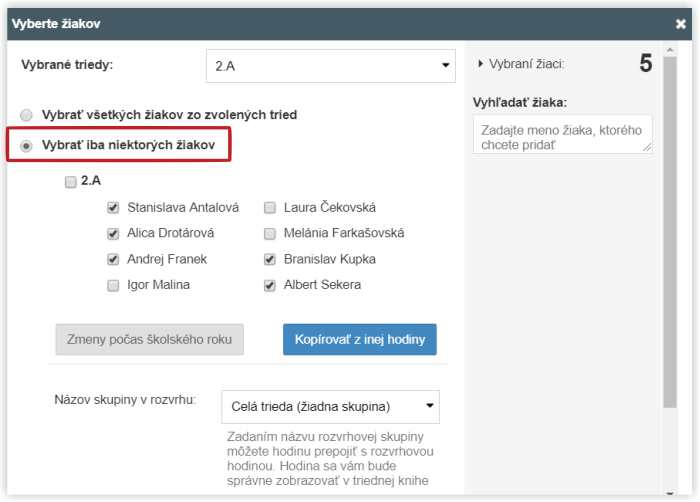This screenshot has width=700, height=502.
Task: Click the Vyhľadať žiaka search field
Action: (x=562, y=133)
